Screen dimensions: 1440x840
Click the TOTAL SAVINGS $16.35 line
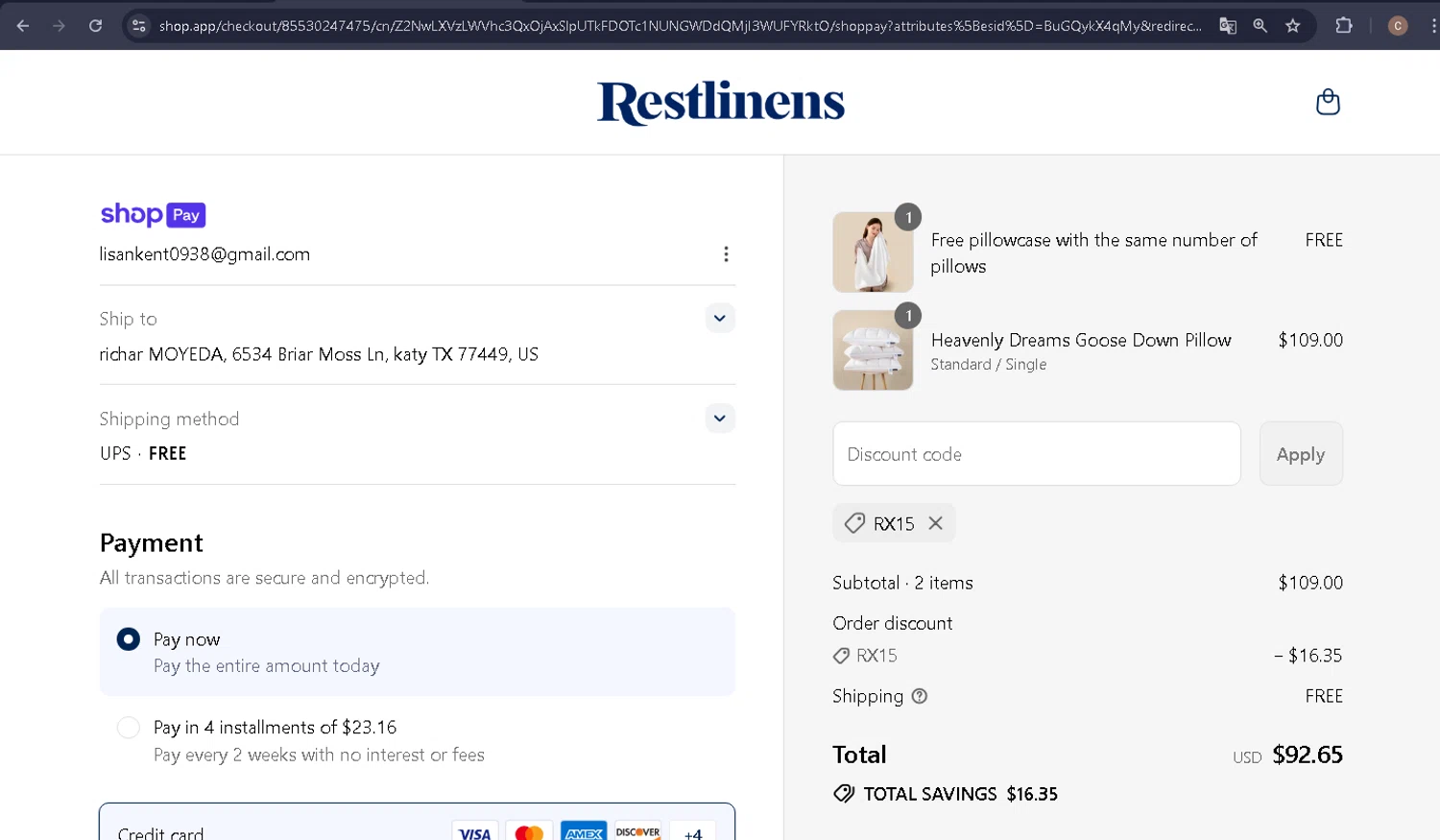point(946,794)
